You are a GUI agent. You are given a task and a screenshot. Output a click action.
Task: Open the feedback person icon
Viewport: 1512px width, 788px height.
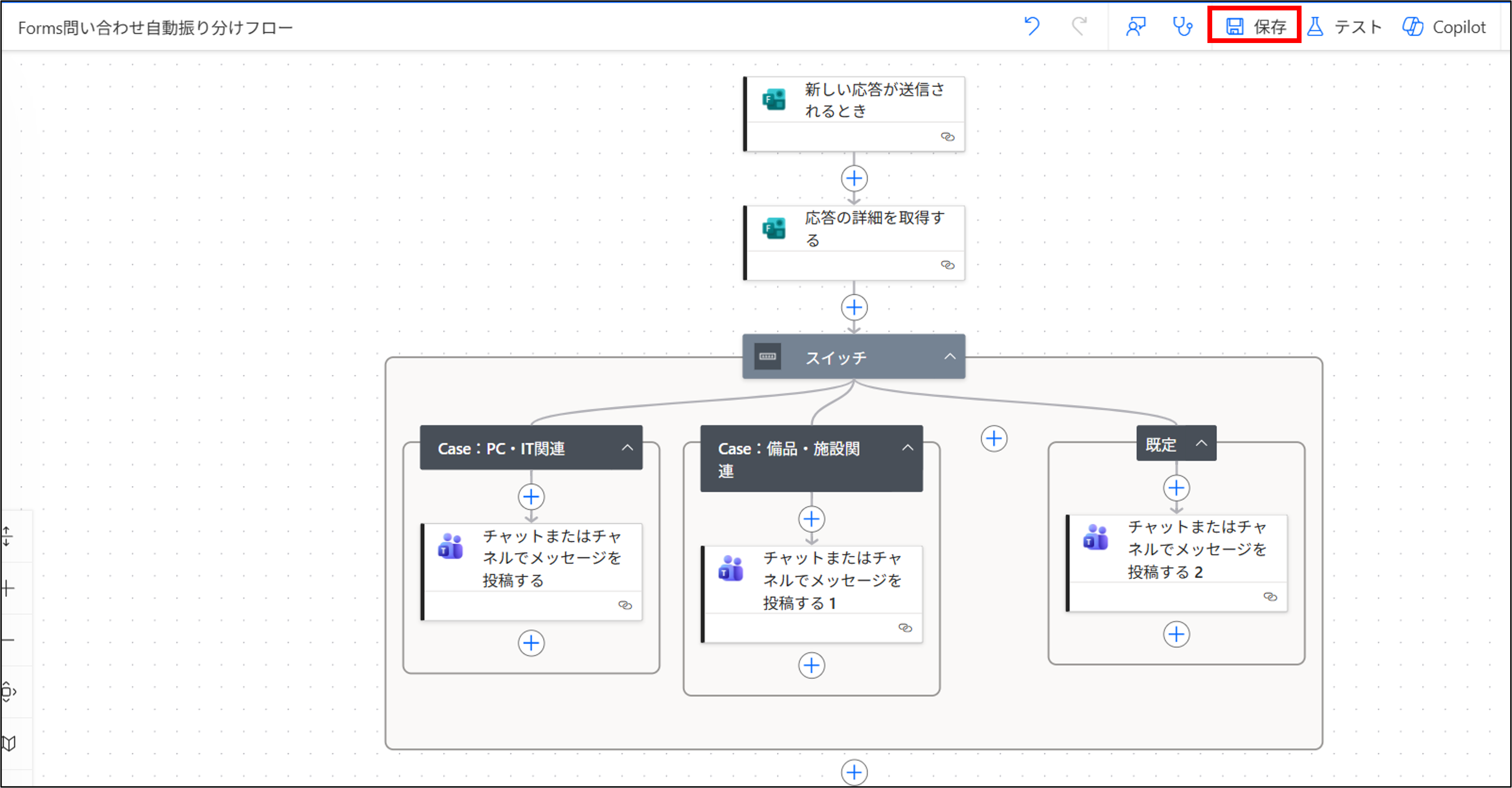tap(1136, 26)
